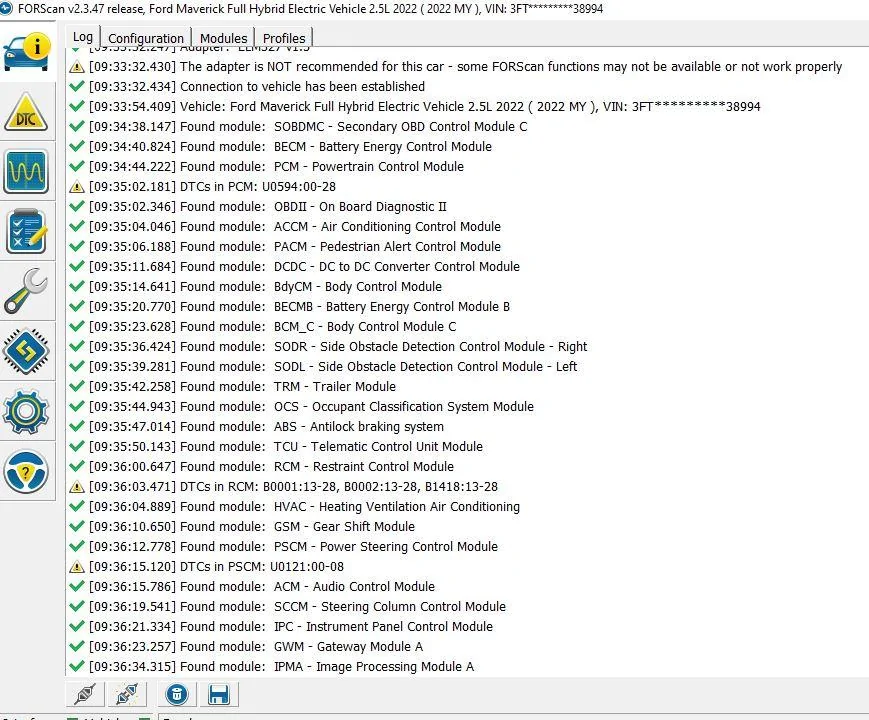The height and width of the screenshot is (720, 869).
Task: Open the DTC trouble codes section
Action: click(26, 112)
